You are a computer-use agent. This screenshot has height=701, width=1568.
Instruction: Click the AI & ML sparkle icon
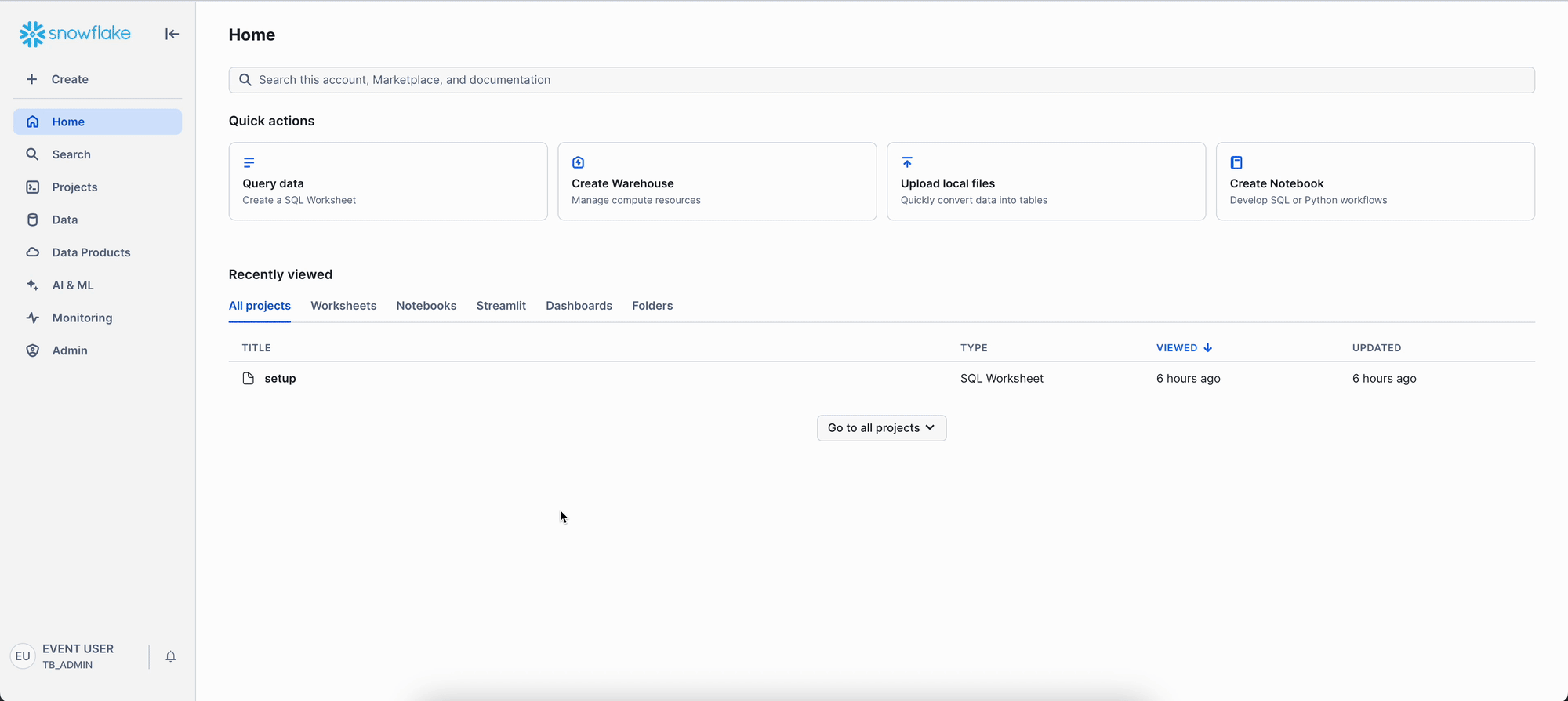pyautogui.click(x=32, y=285)
